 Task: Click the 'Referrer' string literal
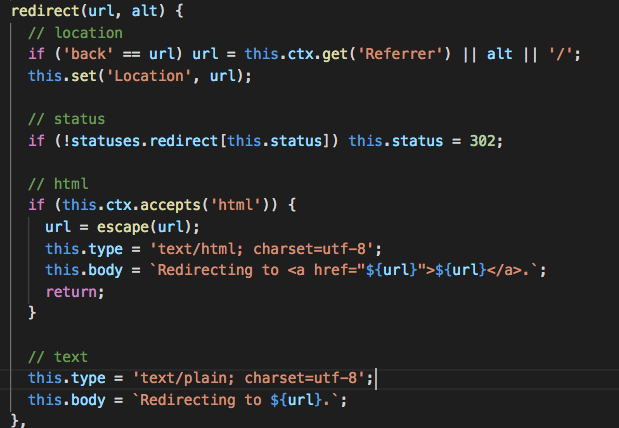[400, 54]
